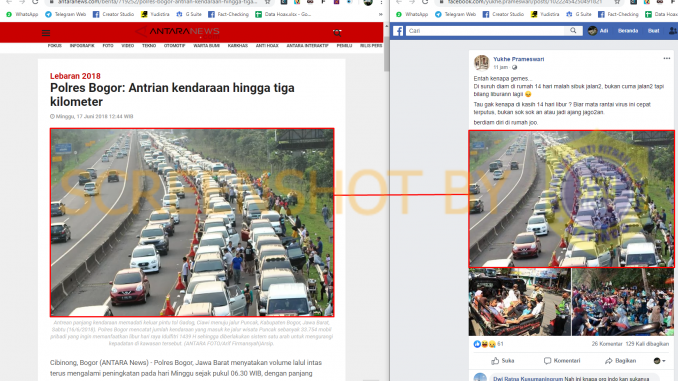Select the OTOMOTIF menu item
Screen dimensions: 678x381
click(174, 45)
